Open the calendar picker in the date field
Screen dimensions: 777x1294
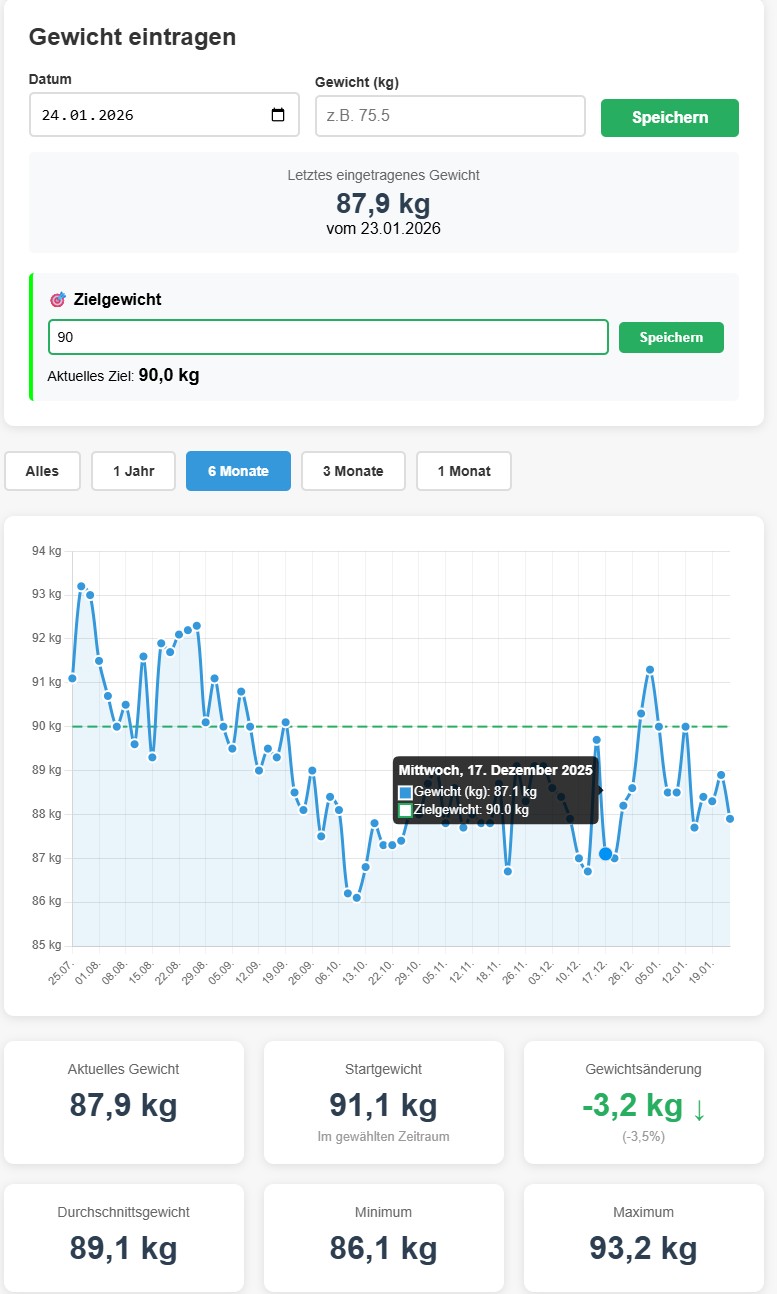click(x=278, y=115)
